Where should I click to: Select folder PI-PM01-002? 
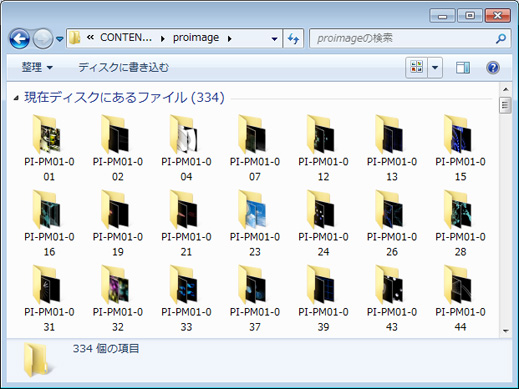click(x=118, y=148)
